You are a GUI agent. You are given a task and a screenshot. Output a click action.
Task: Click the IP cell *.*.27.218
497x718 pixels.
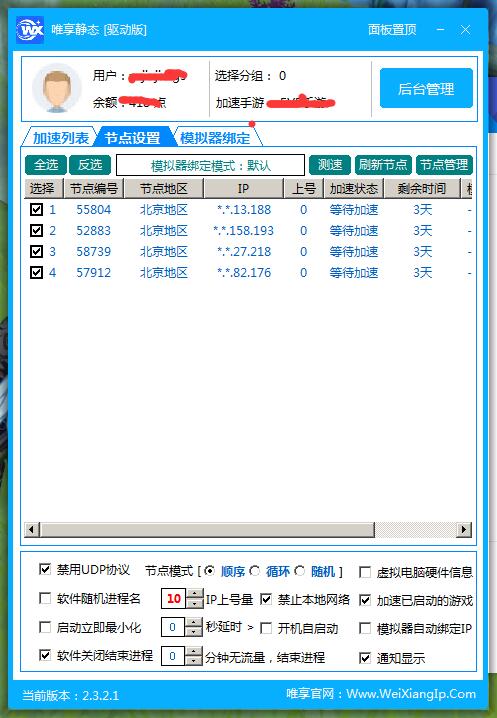244,252
